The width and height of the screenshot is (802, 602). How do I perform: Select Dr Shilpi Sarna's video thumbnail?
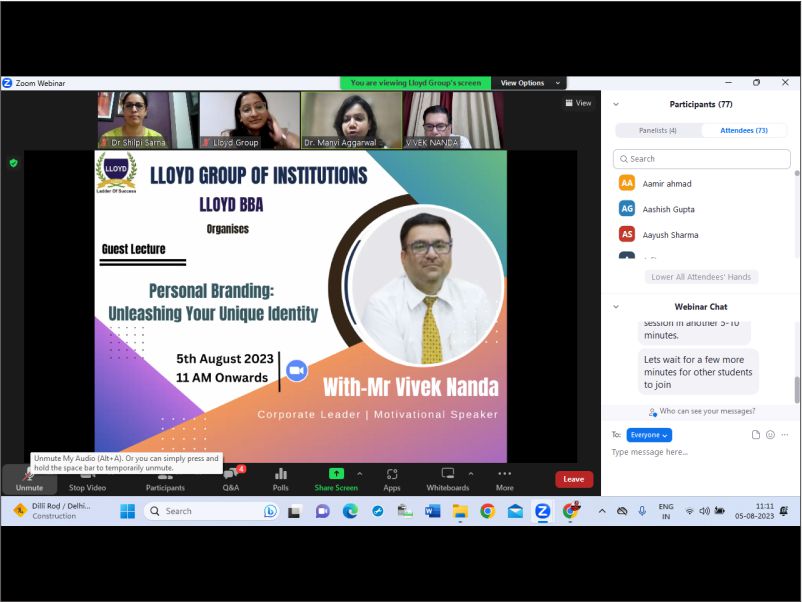click(x=147, y=120)
